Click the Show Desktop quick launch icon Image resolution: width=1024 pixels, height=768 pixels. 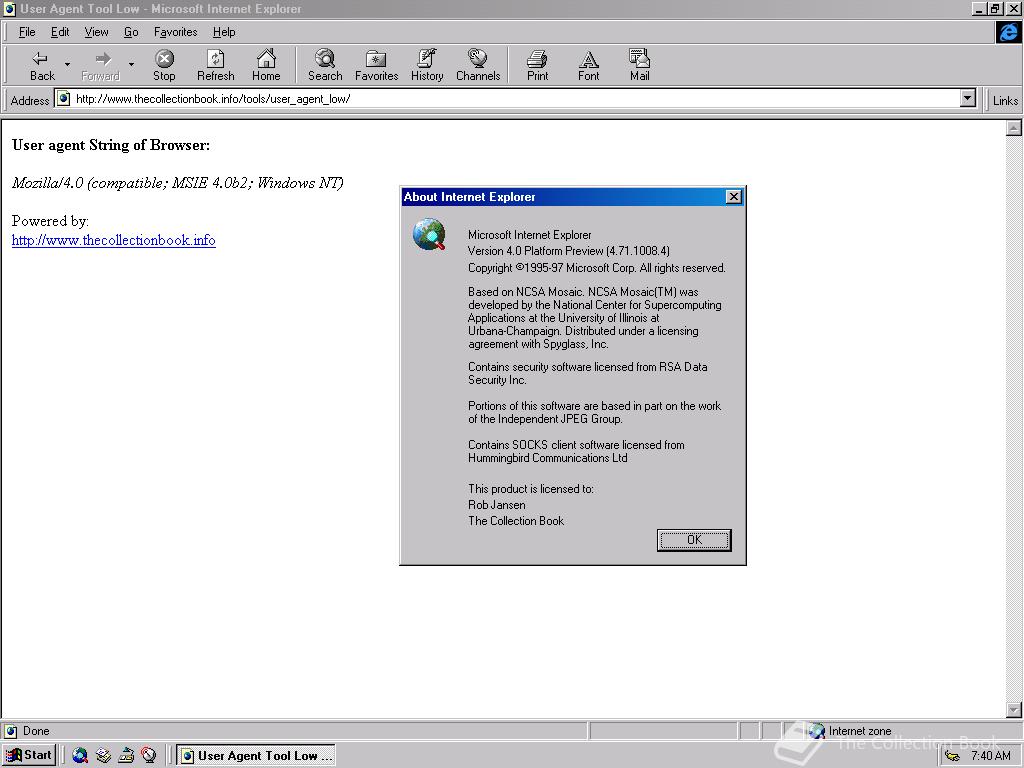126,756
